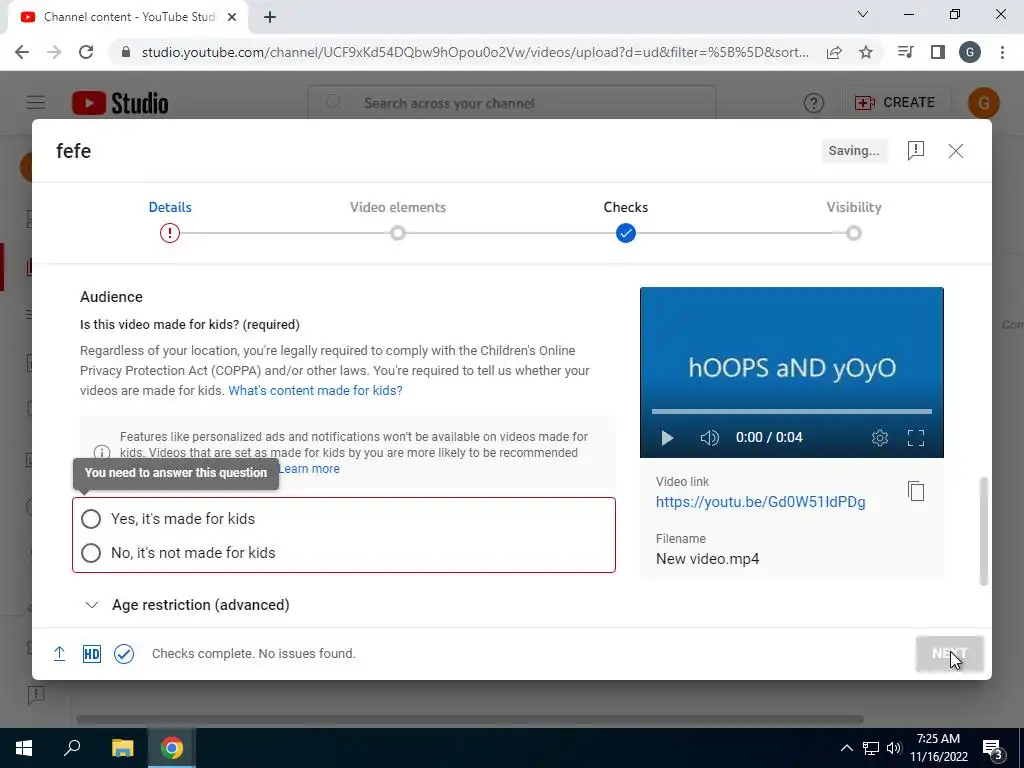
Task: Go to the Visibility step
Action: point(854,207)
